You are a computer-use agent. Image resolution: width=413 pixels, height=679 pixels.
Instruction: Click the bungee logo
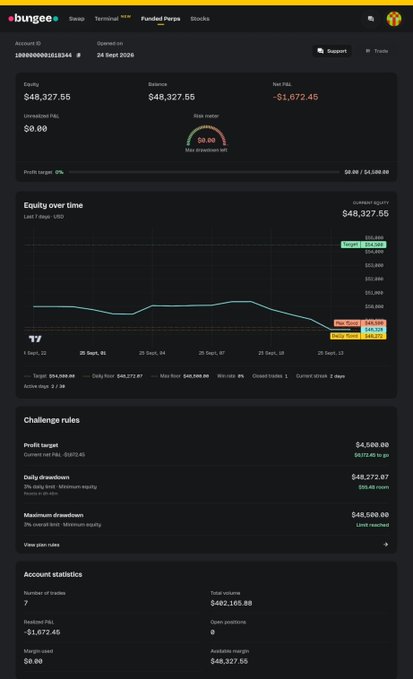pos(33,19)
